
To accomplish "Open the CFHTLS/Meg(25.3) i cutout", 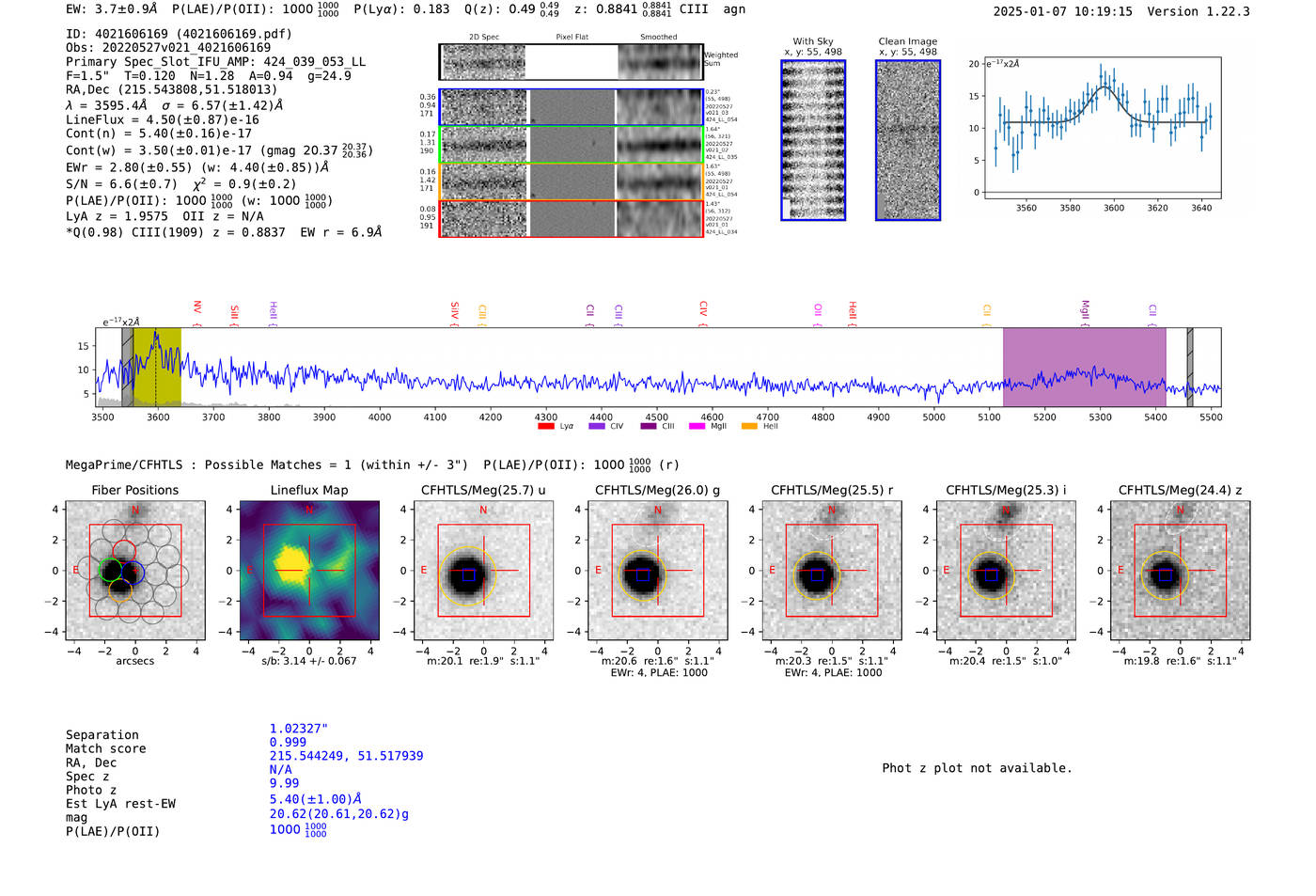I will 1006,571.
